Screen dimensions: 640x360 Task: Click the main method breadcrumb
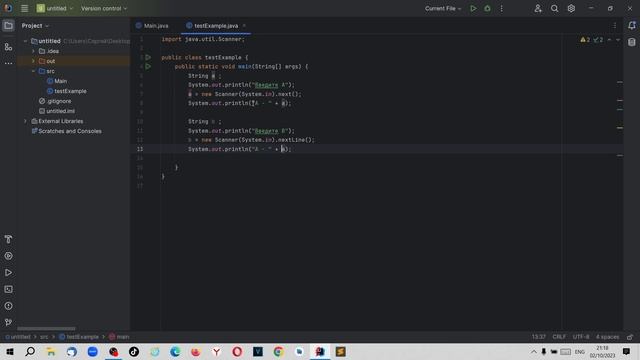click(119, 337)
